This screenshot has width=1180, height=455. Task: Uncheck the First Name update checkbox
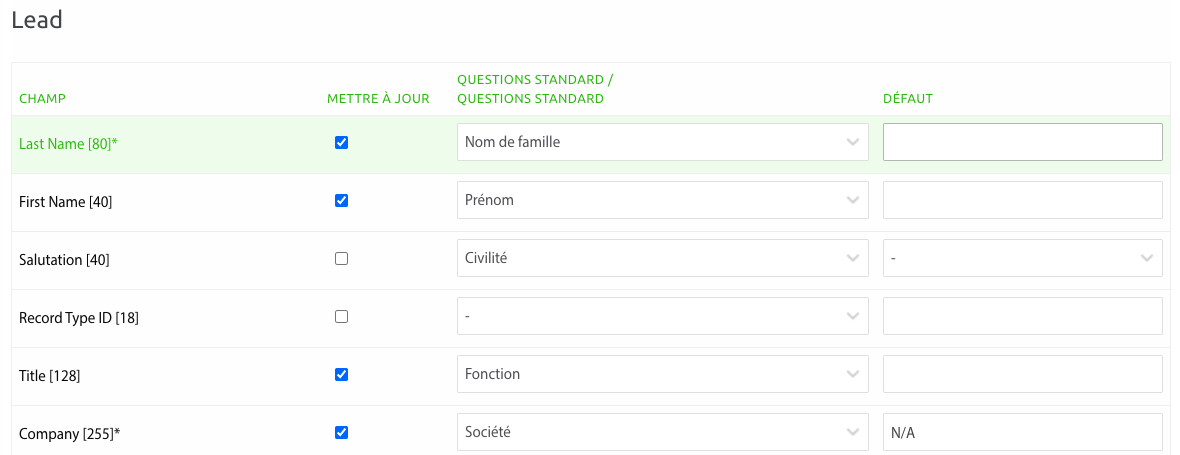[341, 201]
